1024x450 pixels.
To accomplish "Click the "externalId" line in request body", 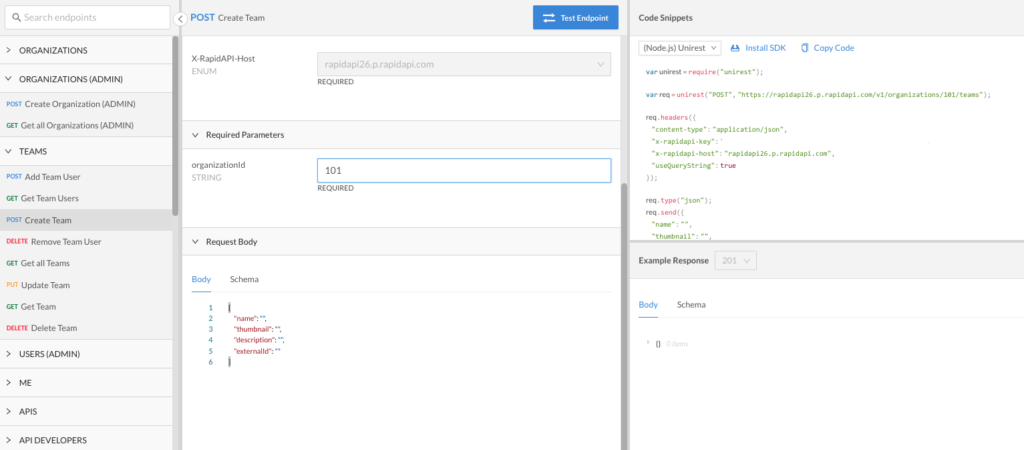I will click(x=257, y=351).
